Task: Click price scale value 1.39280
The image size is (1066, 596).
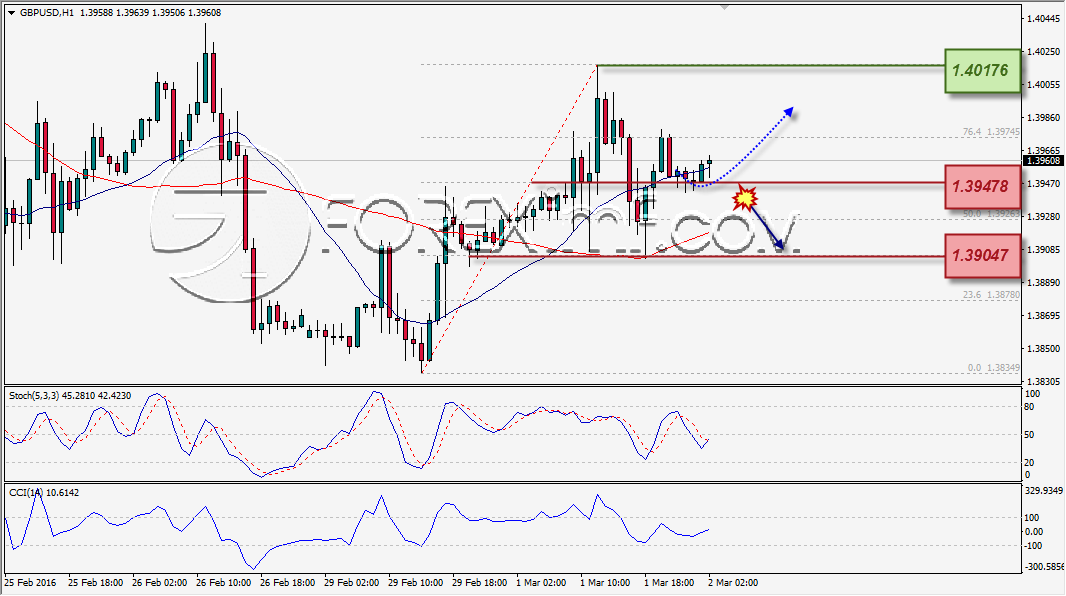Action: click(x=1044, y=217)
